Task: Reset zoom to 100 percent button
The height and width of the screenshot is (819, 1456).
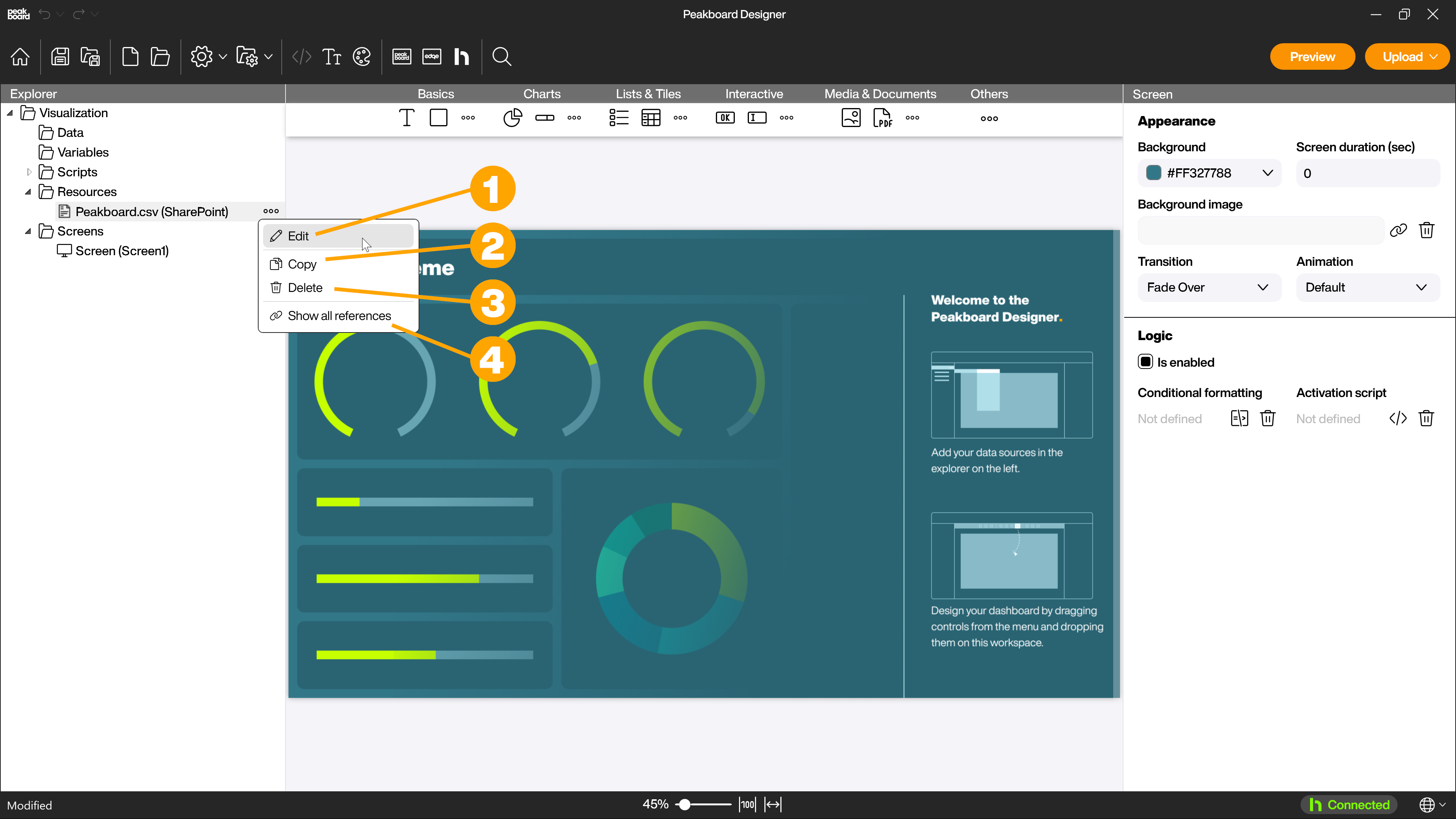Action: 747,804
